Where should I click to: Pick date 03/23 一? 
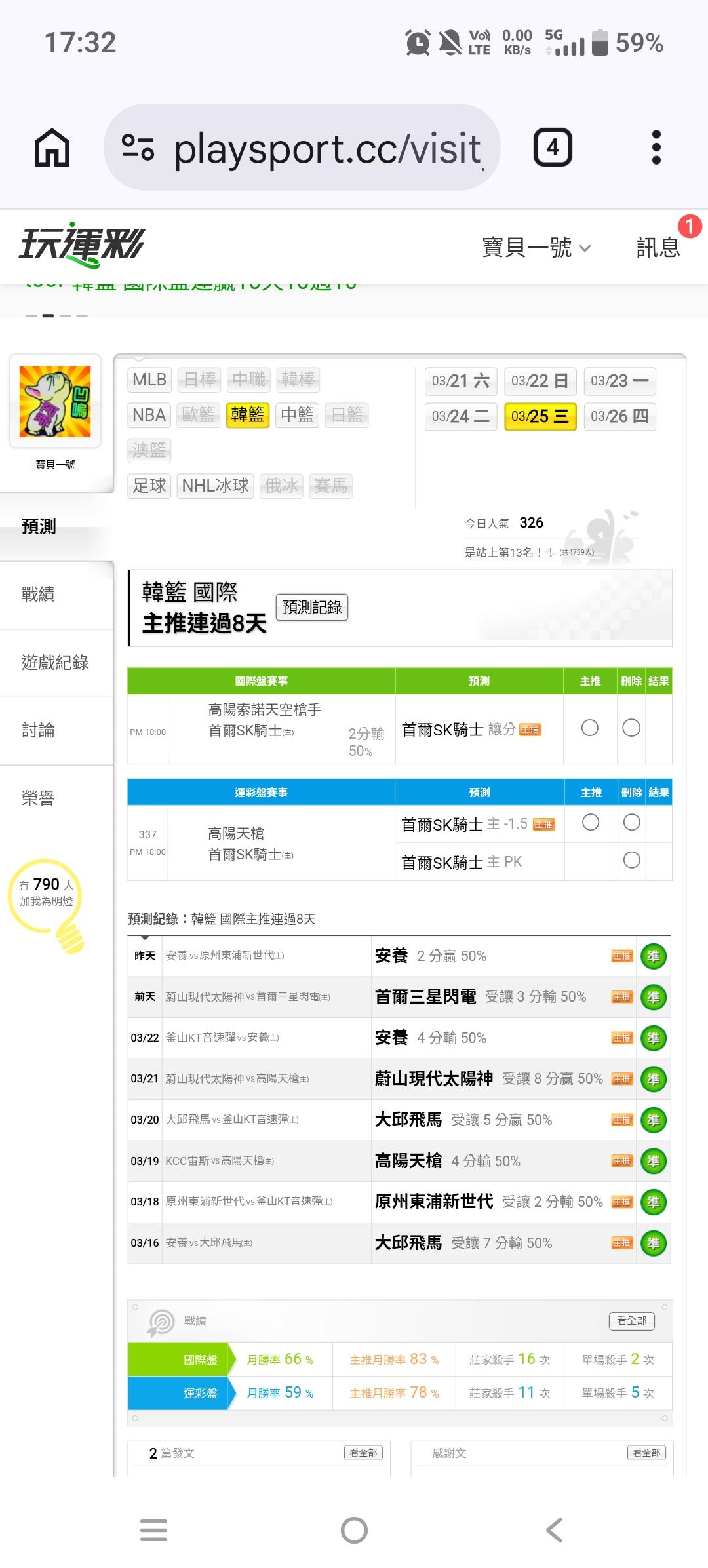click(619, 381)
